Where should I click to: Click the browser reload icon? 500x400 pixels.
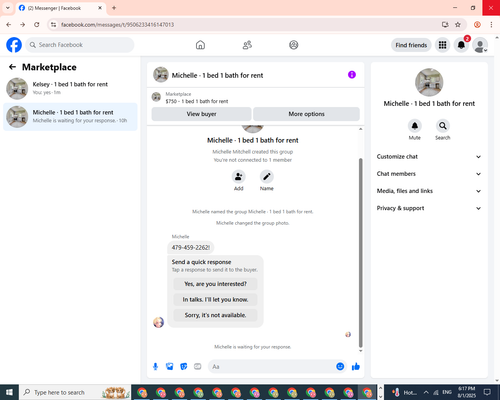click(37, 25)
